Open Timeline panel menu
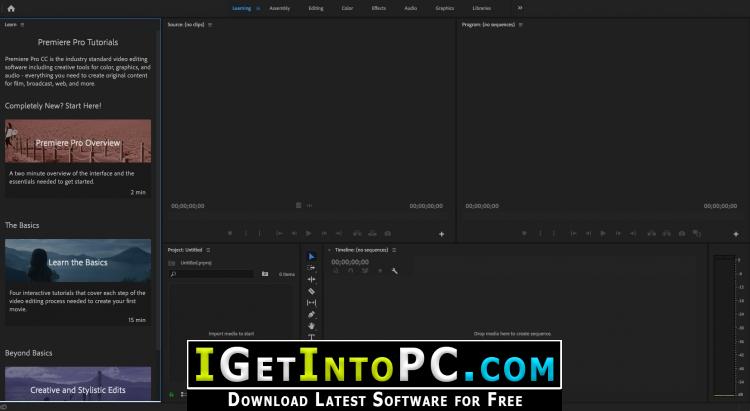The width and height of the screenshot is (750, 411). (x=394, y=250)
